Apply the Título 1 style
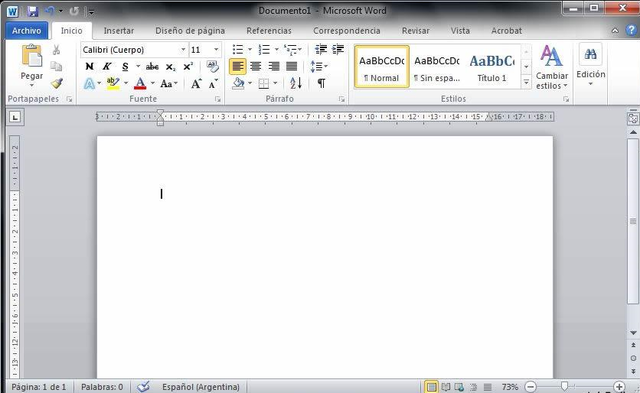The width and height of the screenshot is (640, 393). (x=492, y=67)
